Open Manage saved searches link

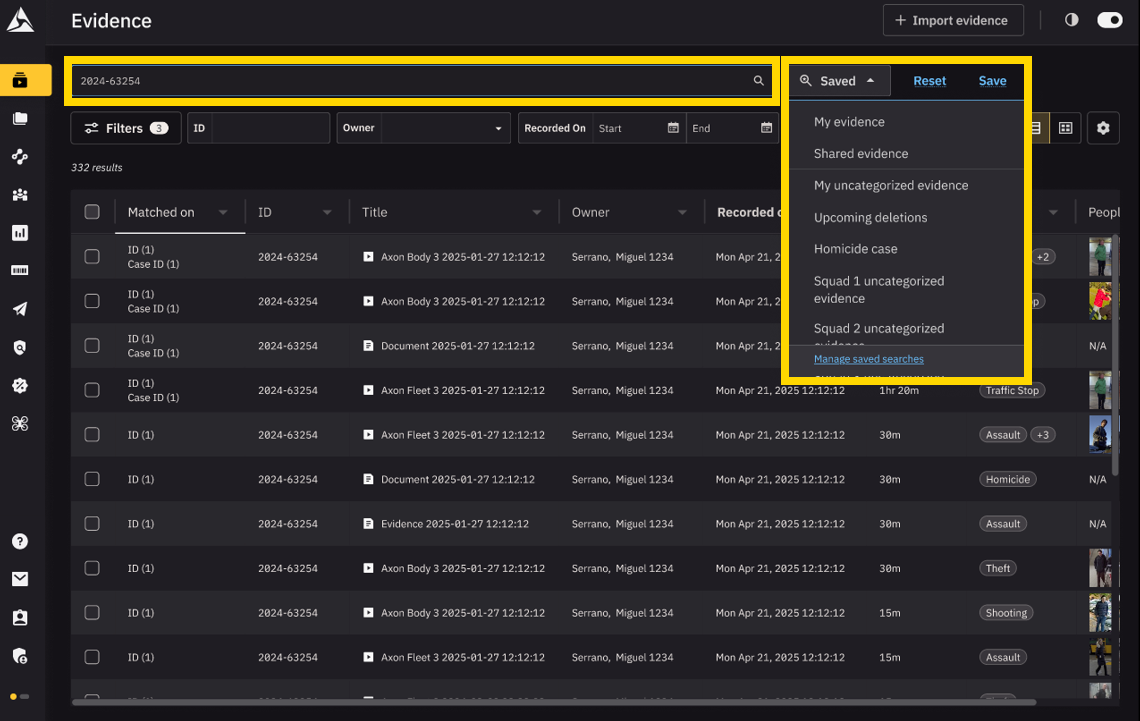(x=868, y=359)
